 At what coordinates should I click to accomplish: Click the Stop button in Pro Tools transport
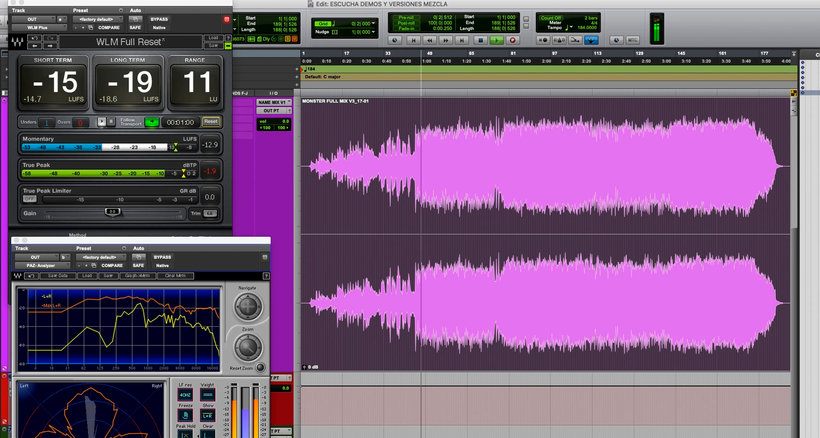[481, 40]
